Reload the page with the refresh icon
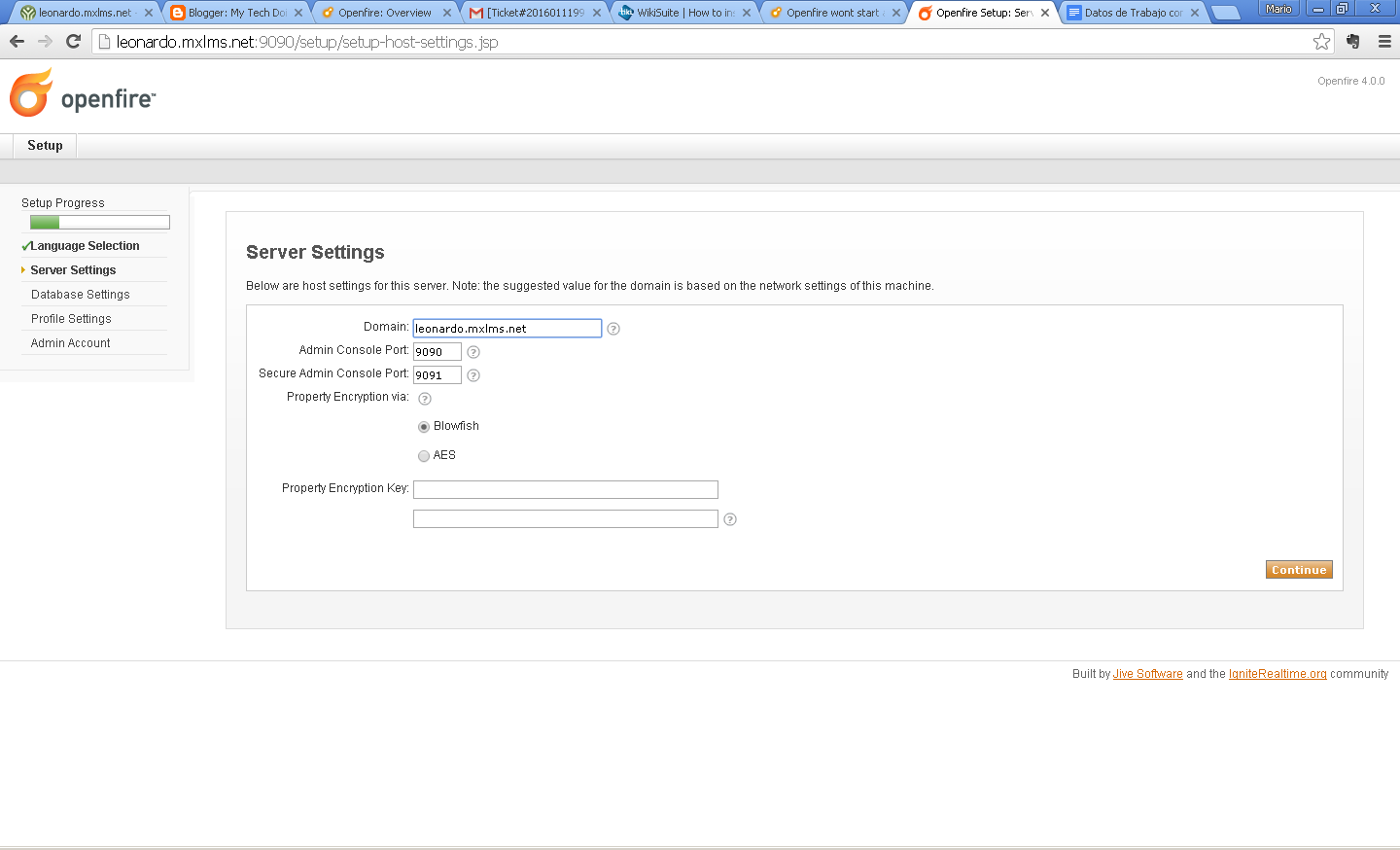Screen dimensions: 1400x850 tap(73, 41)
